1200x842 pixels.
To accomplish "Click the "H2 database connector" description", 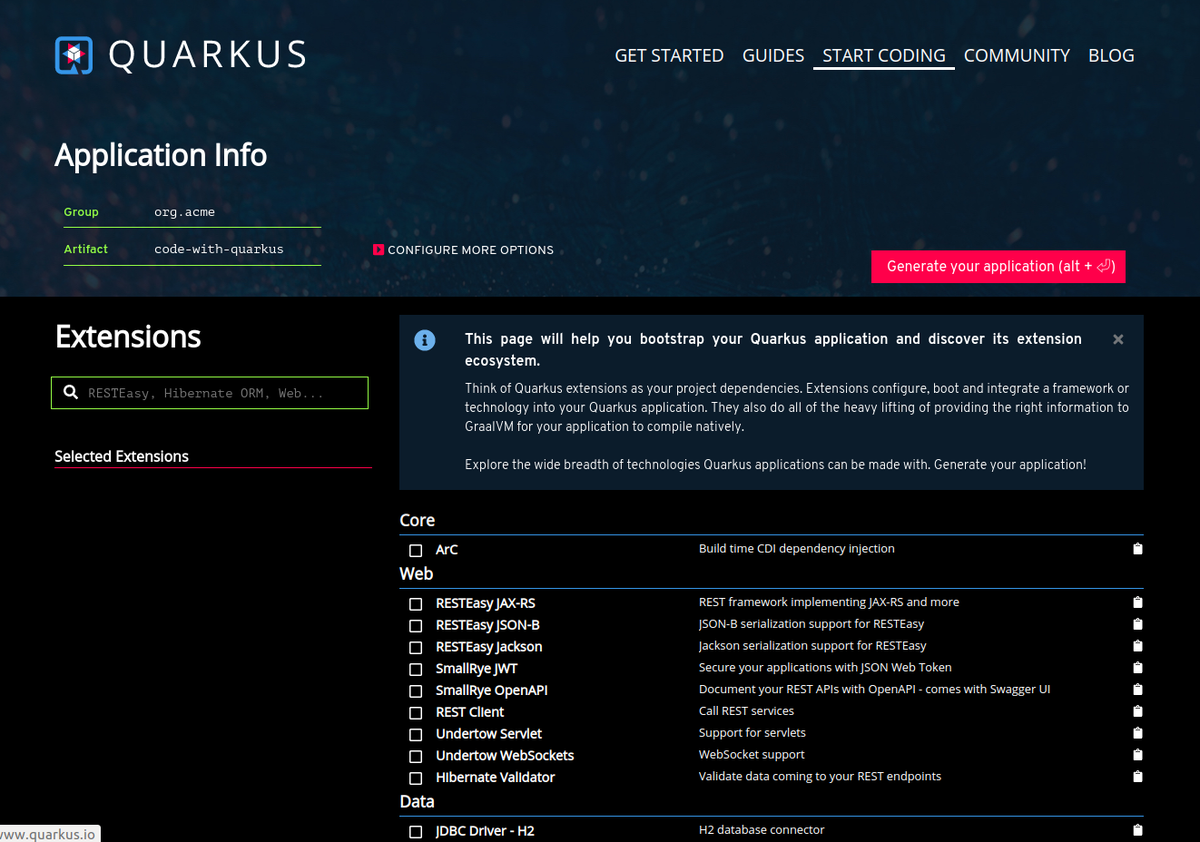I will click(762, 830).
